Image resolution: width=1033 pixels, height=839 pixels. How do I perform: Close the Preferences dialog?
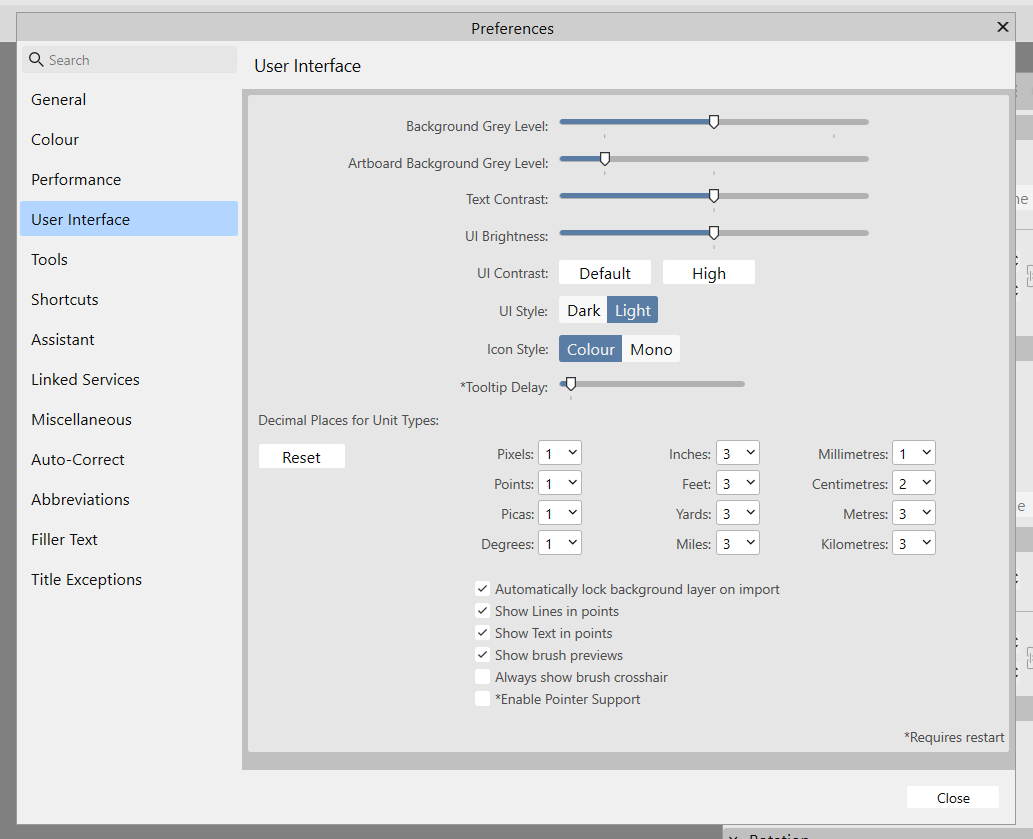click(x=952, y=797)
